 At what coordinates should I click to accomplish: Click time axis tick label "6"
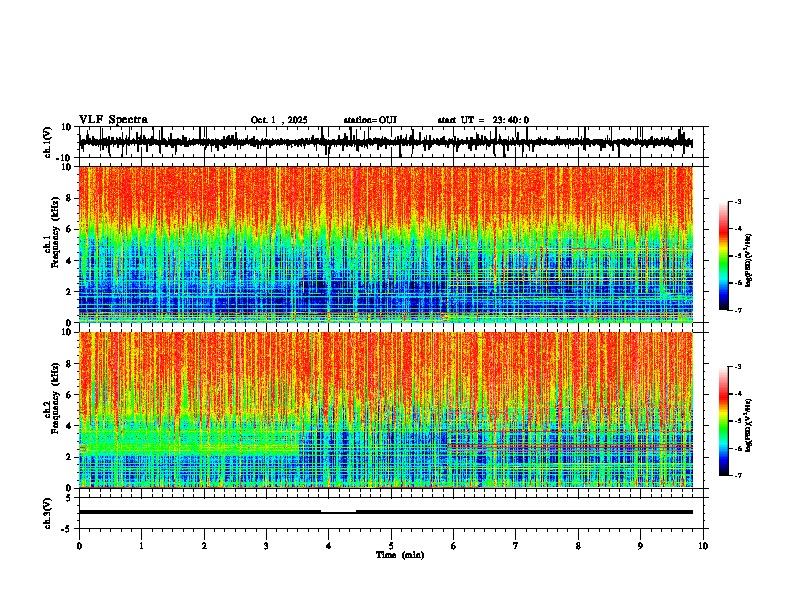454,546
